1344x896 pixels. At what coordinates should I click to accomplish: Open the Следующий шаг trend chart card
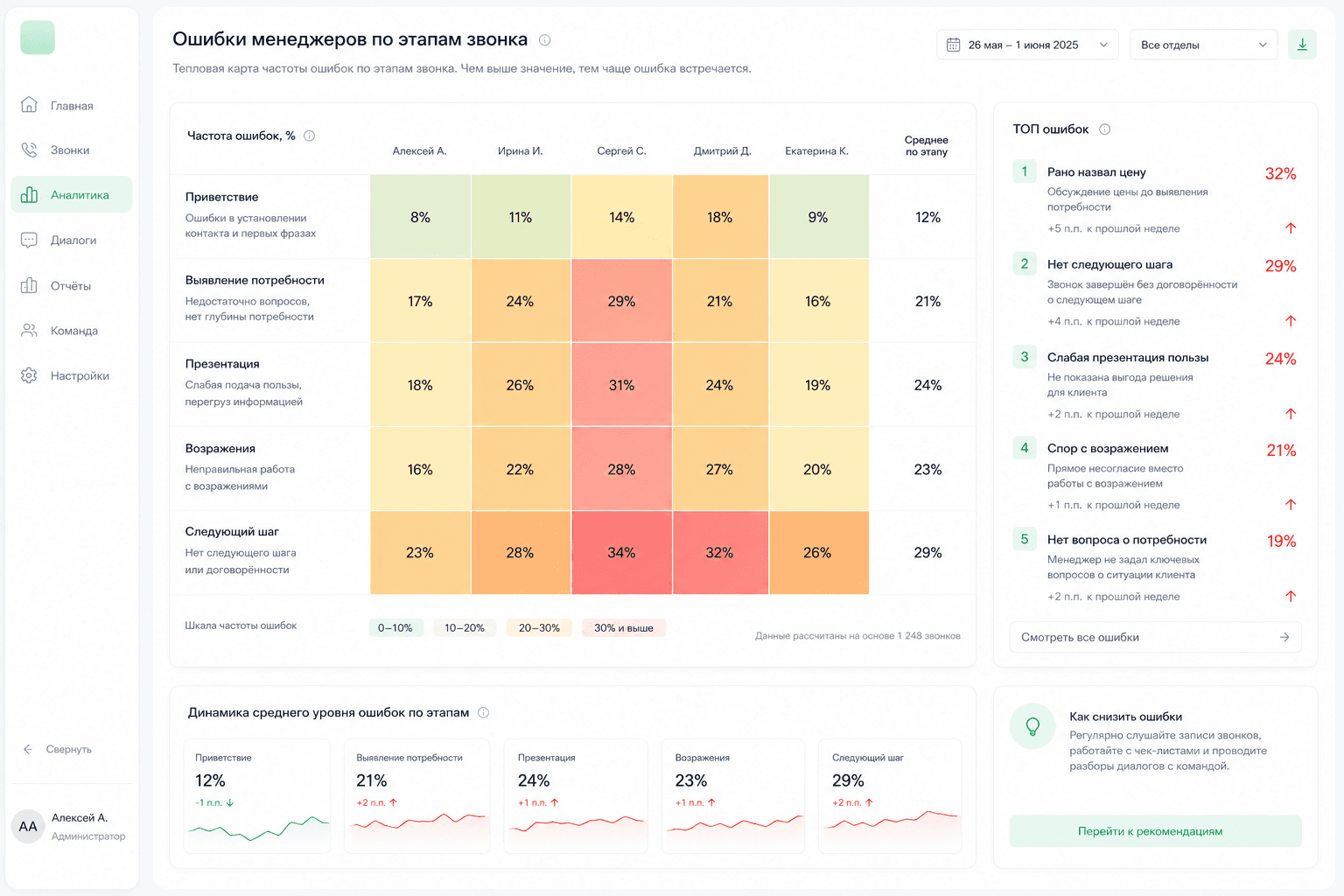890,796
